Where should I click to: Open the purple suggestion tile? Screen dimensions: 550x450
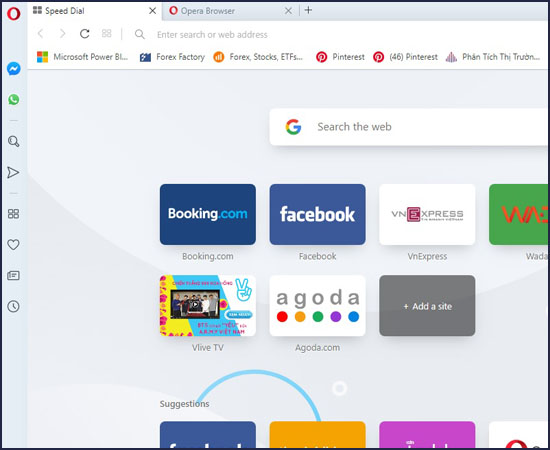pos(427,435)
